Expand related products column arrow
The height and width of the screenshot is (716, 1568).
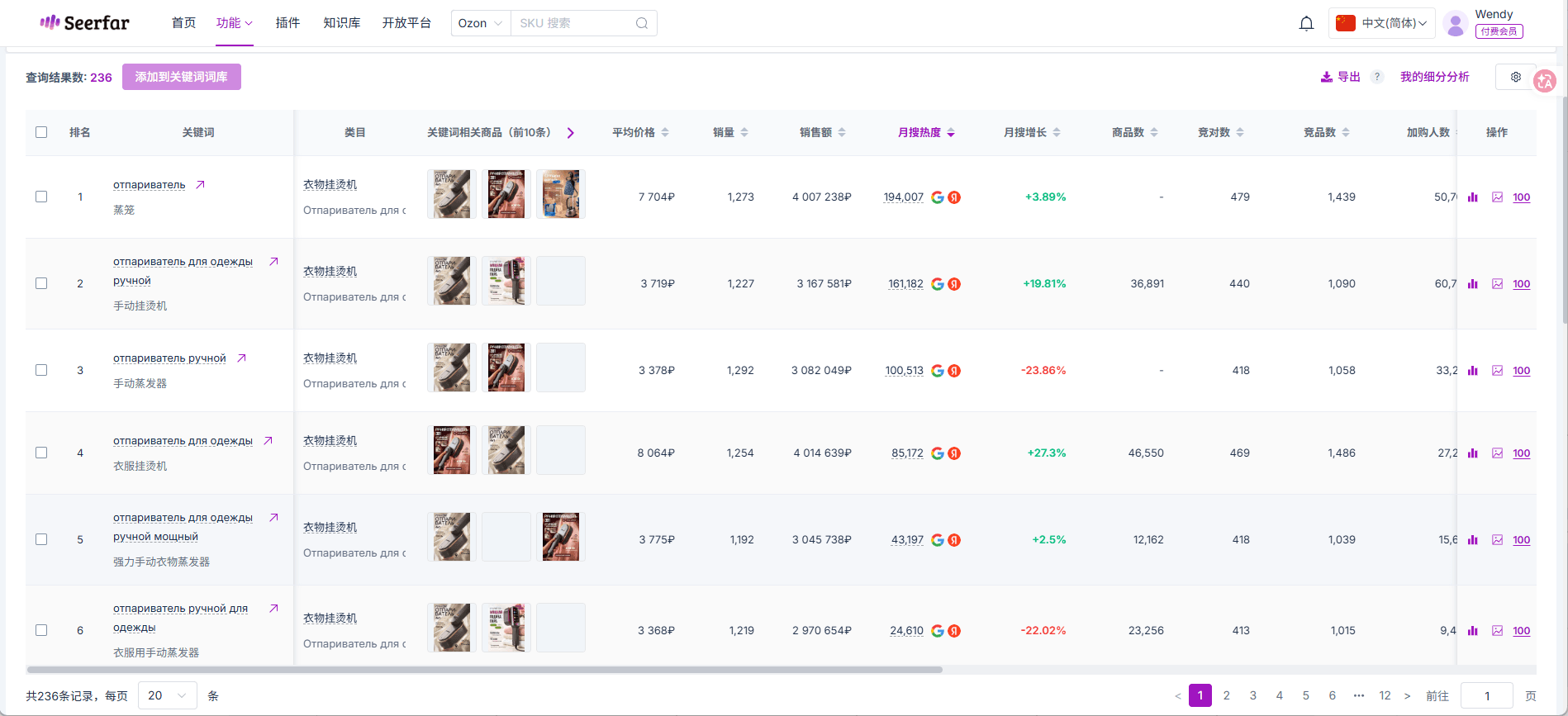pos(570,132)
